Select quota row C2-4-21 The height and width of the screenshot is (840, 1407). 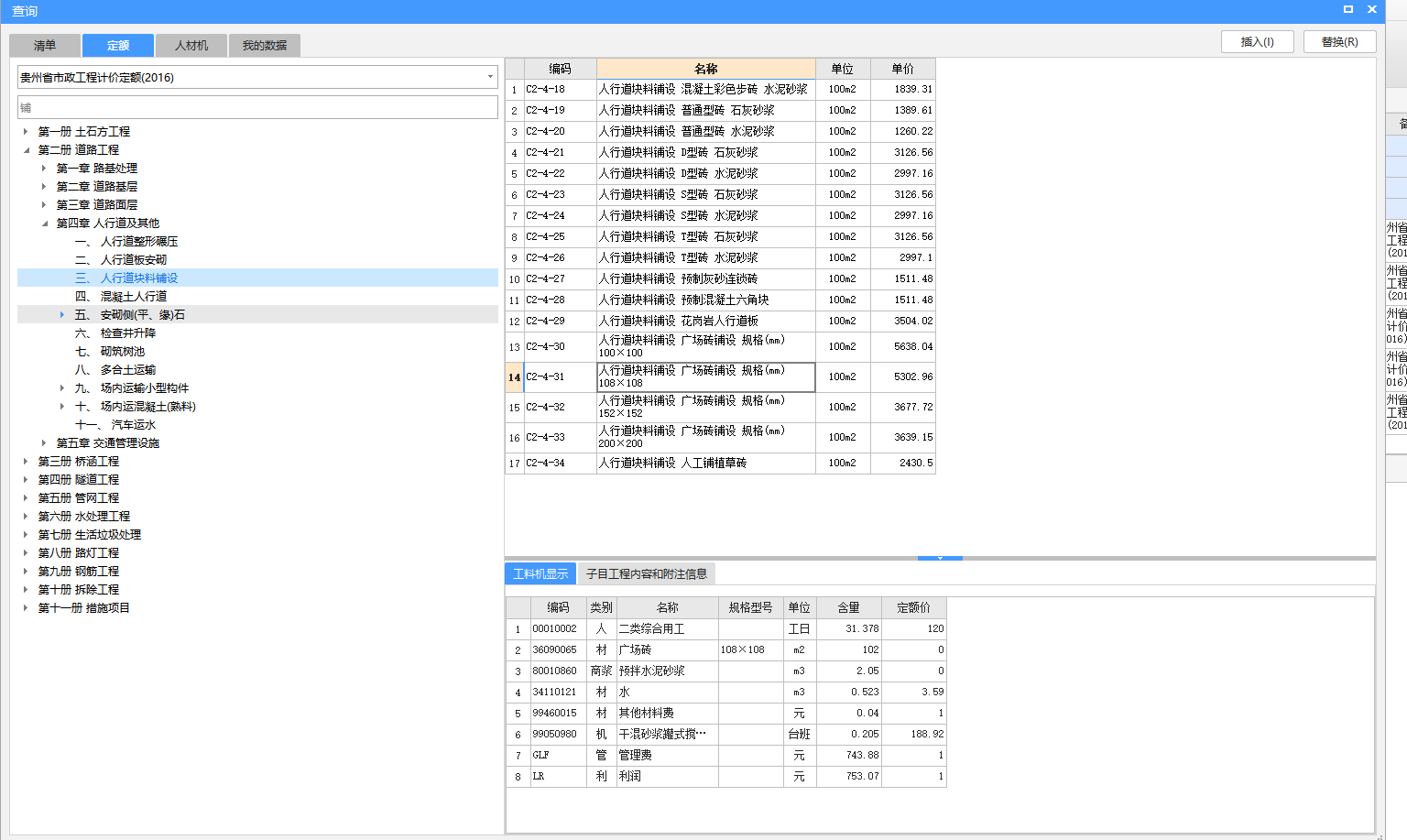coord(720,152)
